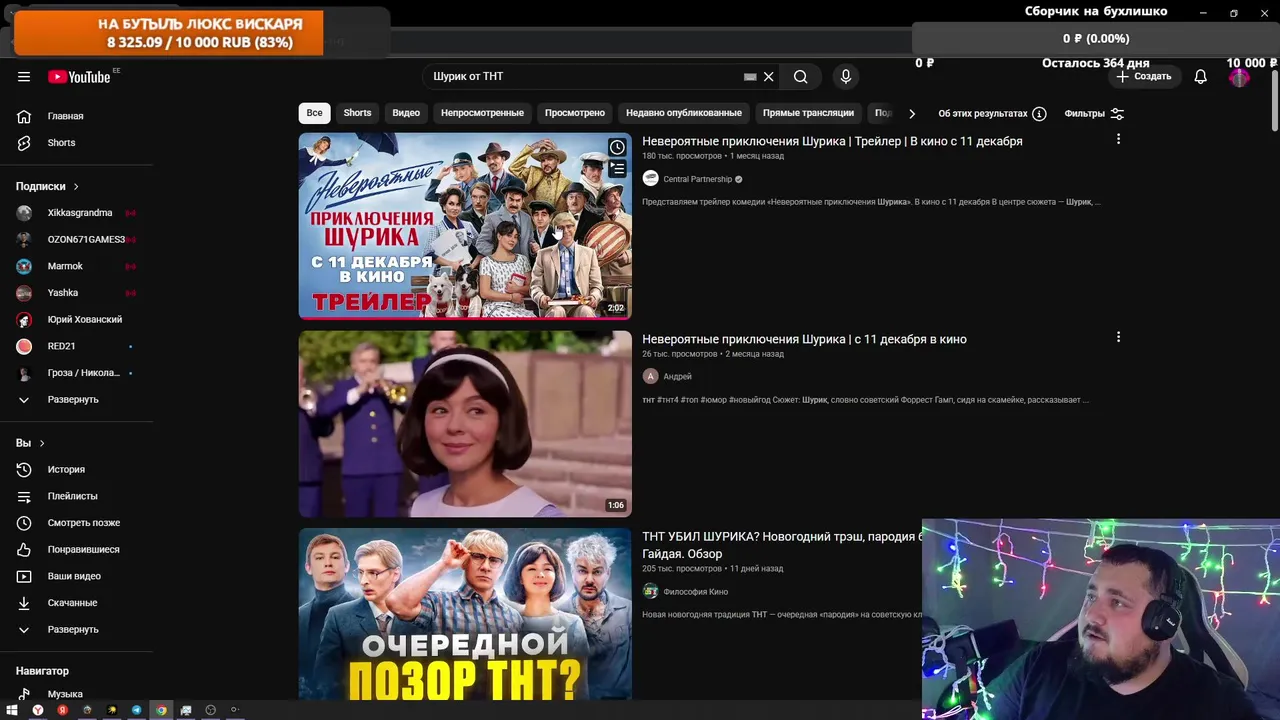Open the Вы section chevron
The height and width of the screenshot is (720, 1280).
click(41, 443)
